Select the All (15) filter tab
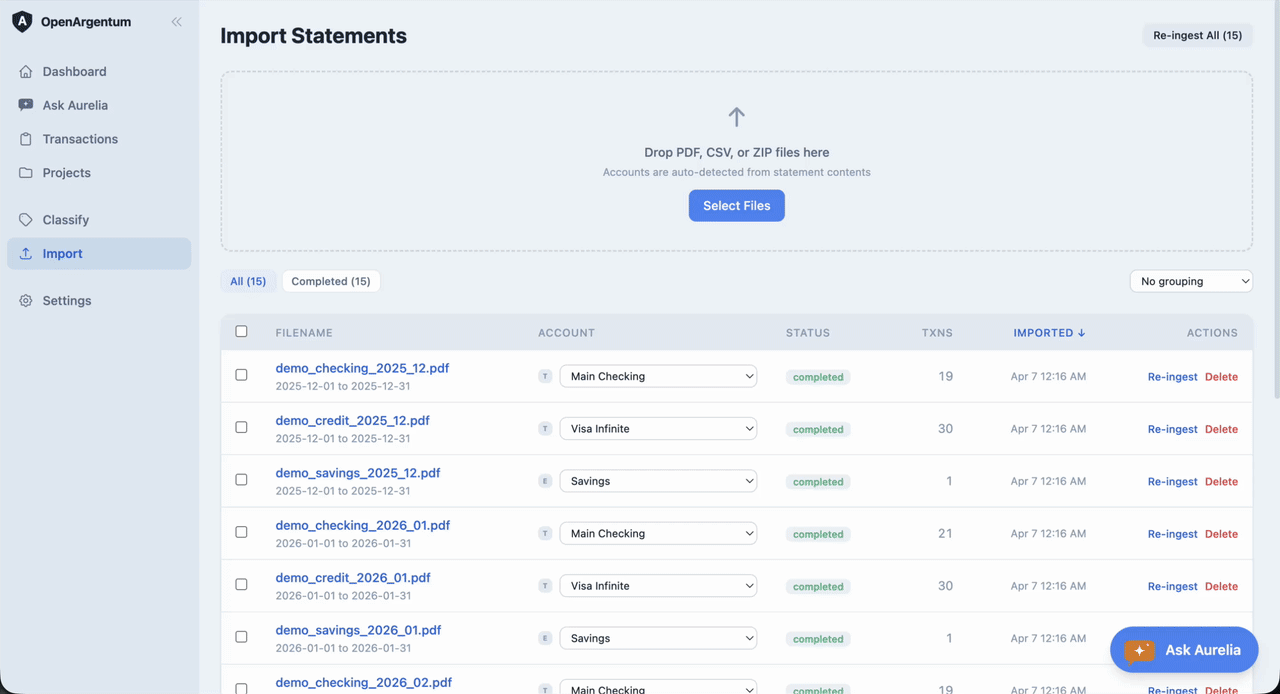The width and height of the screenshot is (1280, 694). [x=248, y=281]
